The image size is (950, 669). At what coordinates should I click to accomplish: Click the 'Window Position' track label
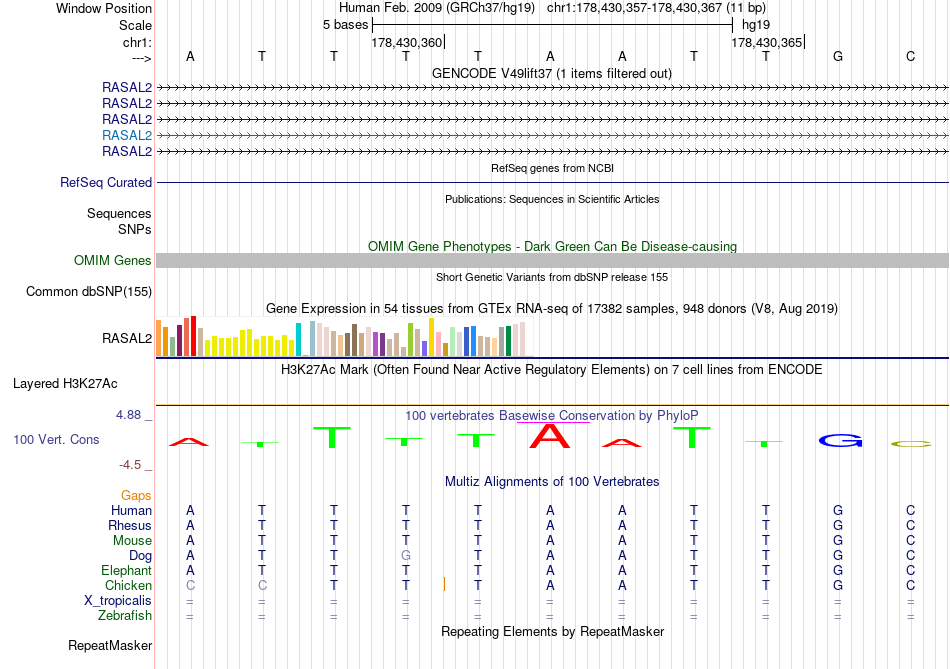[x=104, y=8]
